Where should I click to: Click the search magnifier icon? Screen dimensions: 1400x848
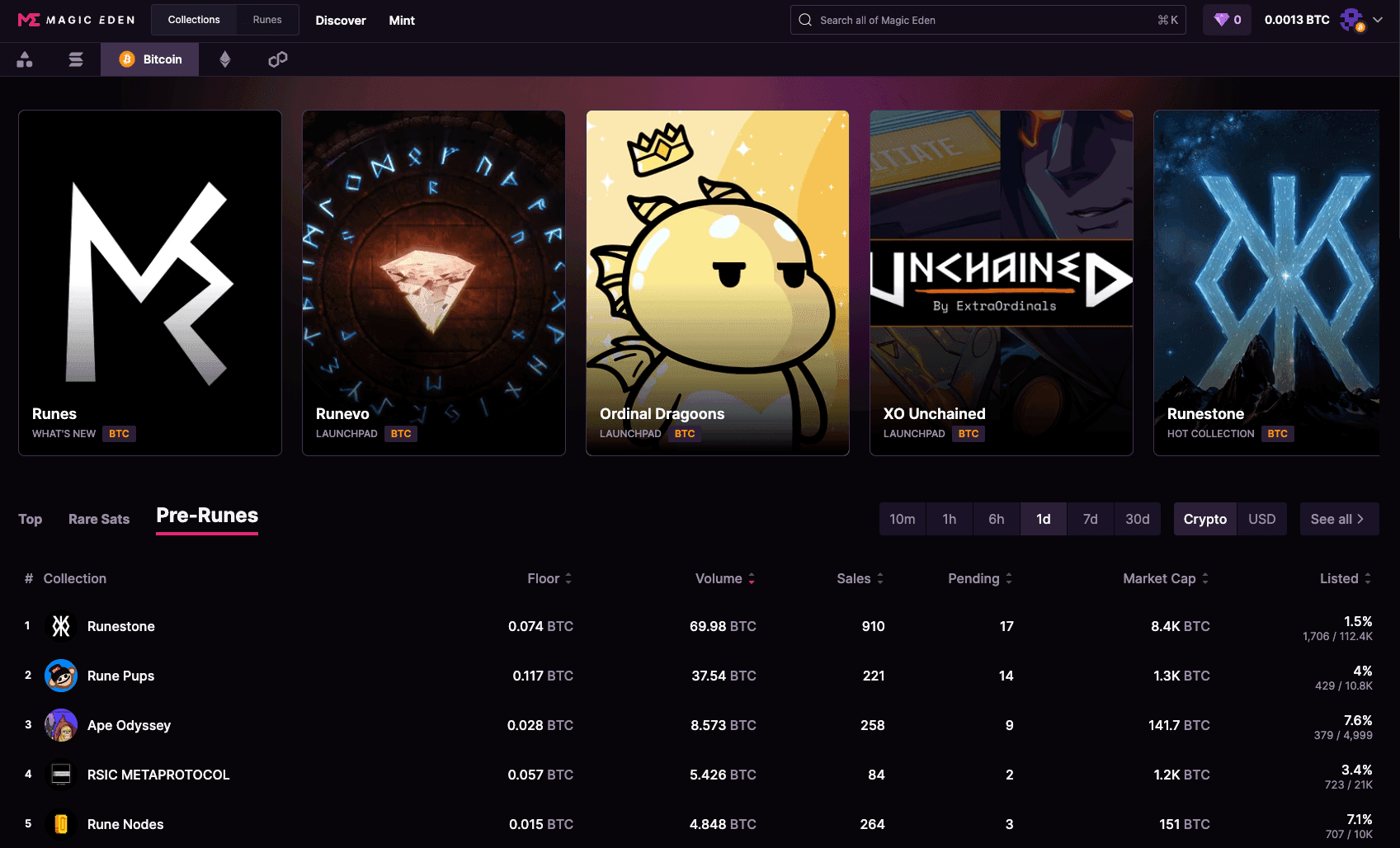tap(804, 19)
